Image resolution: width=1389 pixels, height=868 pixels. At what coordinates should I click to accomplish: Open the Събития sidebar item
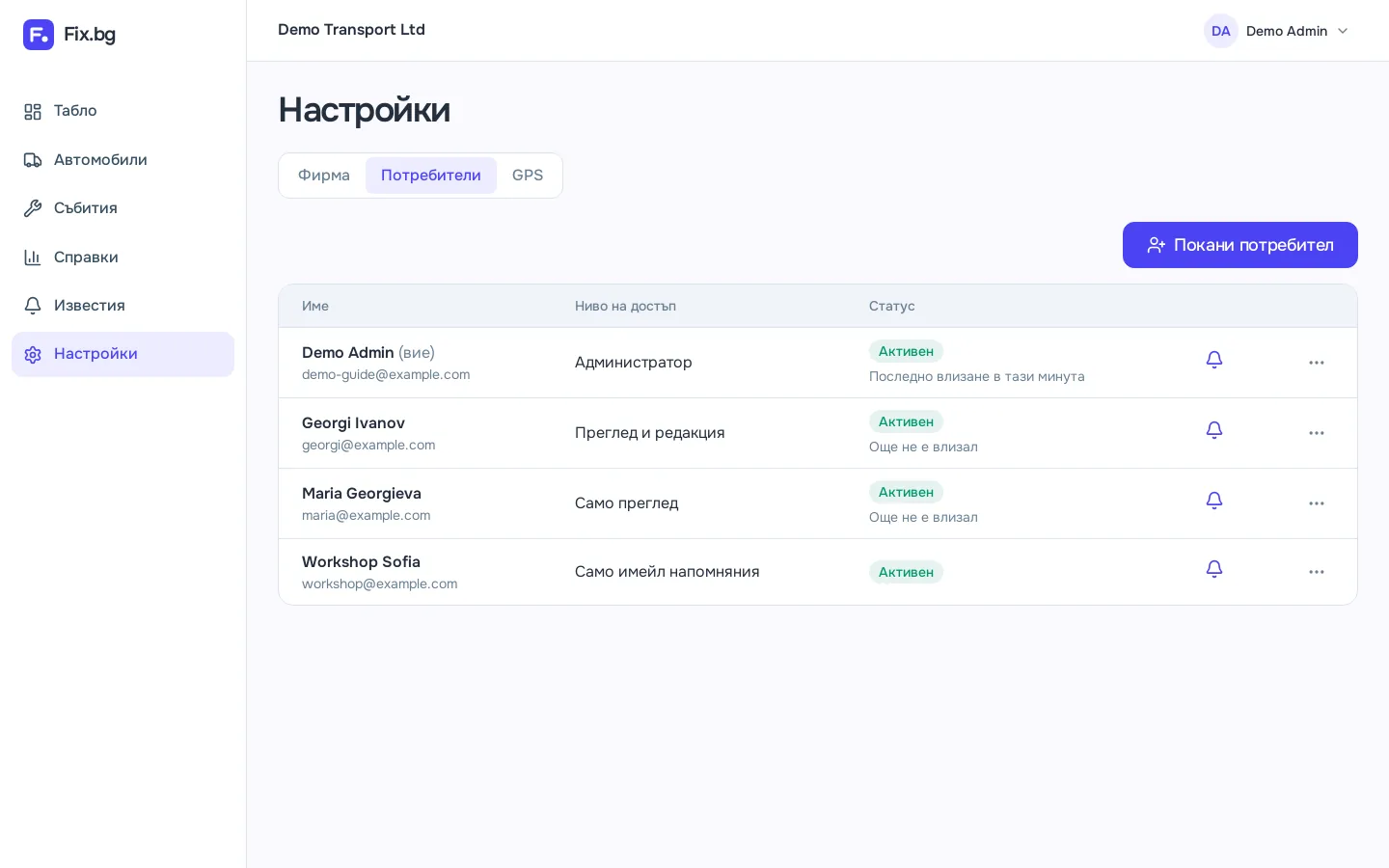(x=123, y=208)
